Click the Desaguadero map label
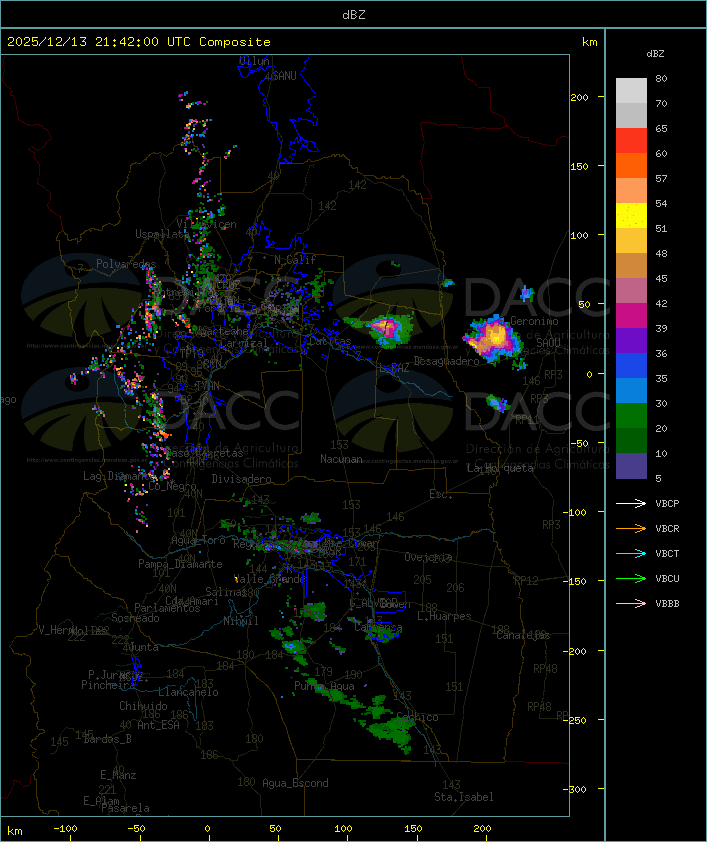707x842 pixels. point(447,361)
